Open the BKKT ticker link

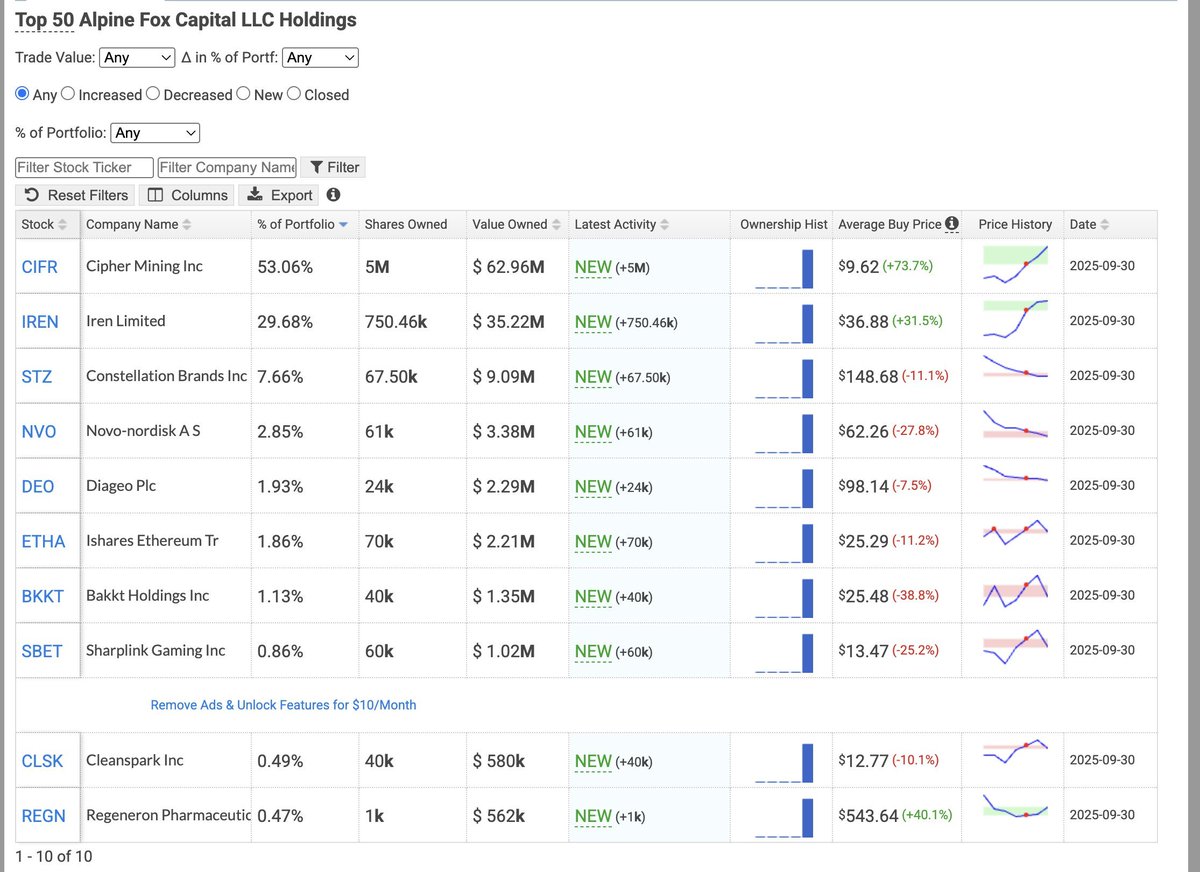point(42,597)
